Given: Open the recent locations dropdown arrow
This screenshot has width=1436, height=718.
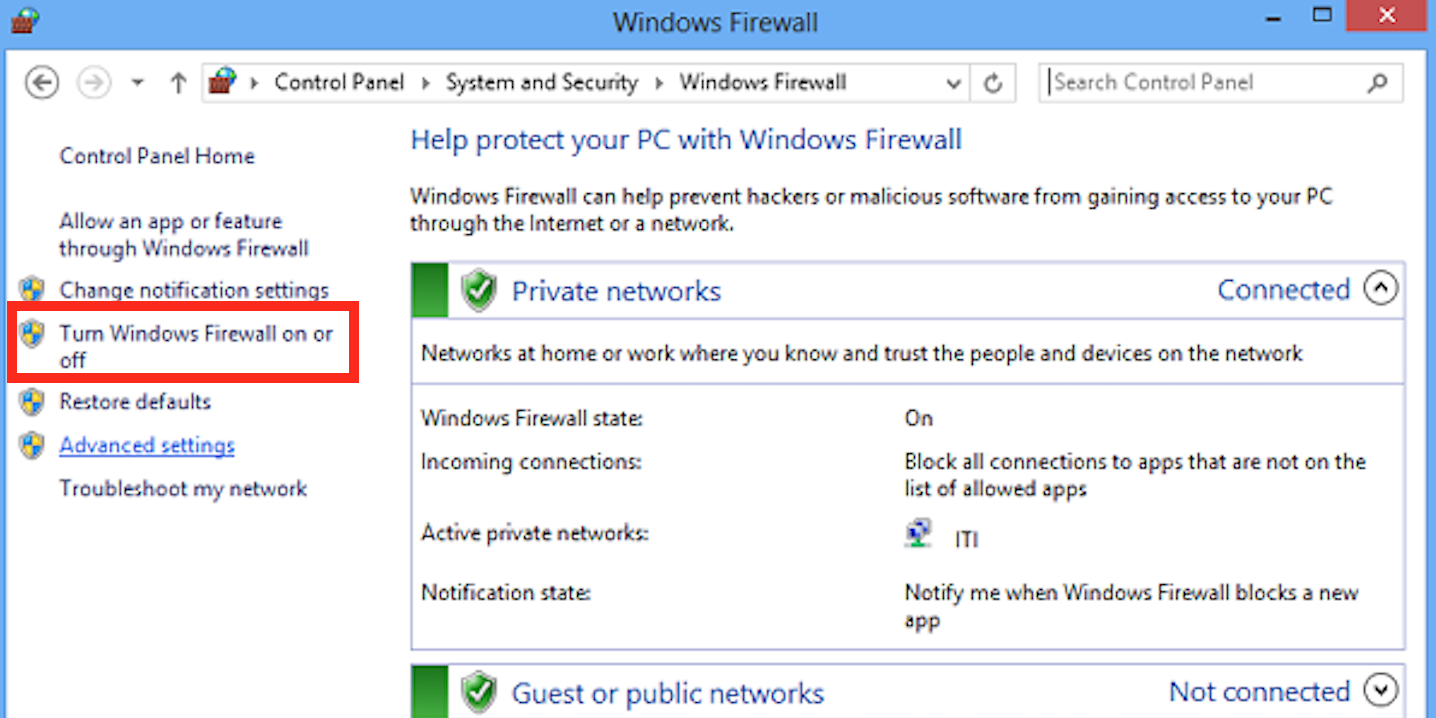Looking at the screenshot, I should coord(138,83).
